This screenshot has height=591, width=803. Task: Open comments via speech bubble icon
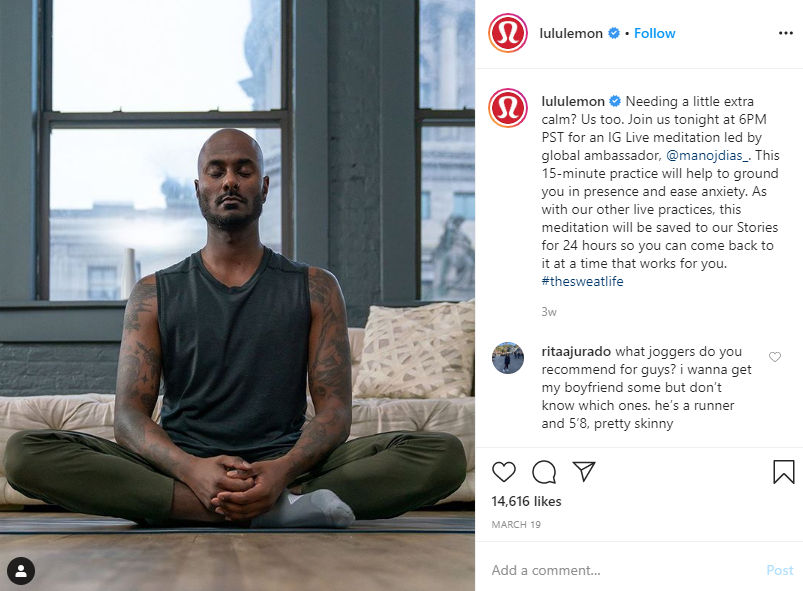(x=544, y=472)
